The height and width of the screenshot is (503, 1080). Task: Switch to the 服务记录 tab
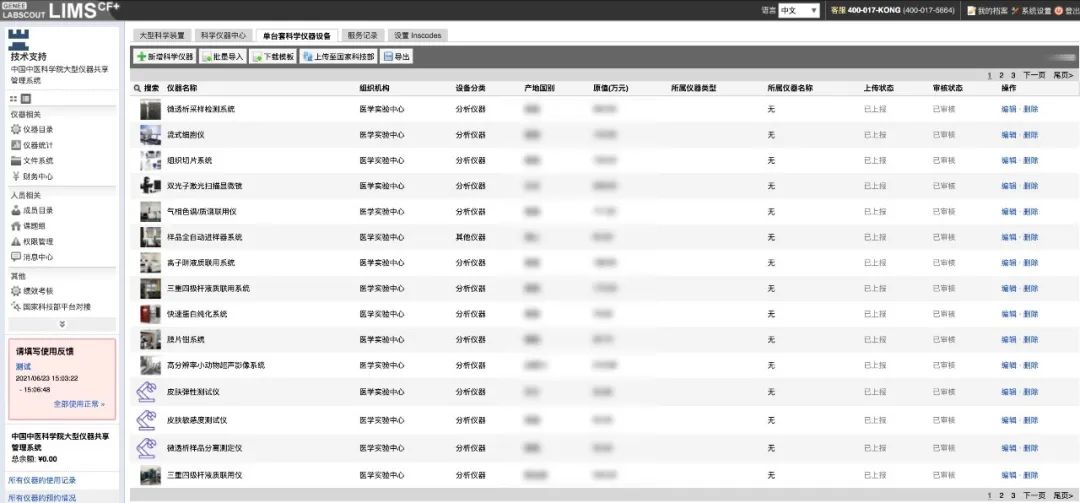362,35
